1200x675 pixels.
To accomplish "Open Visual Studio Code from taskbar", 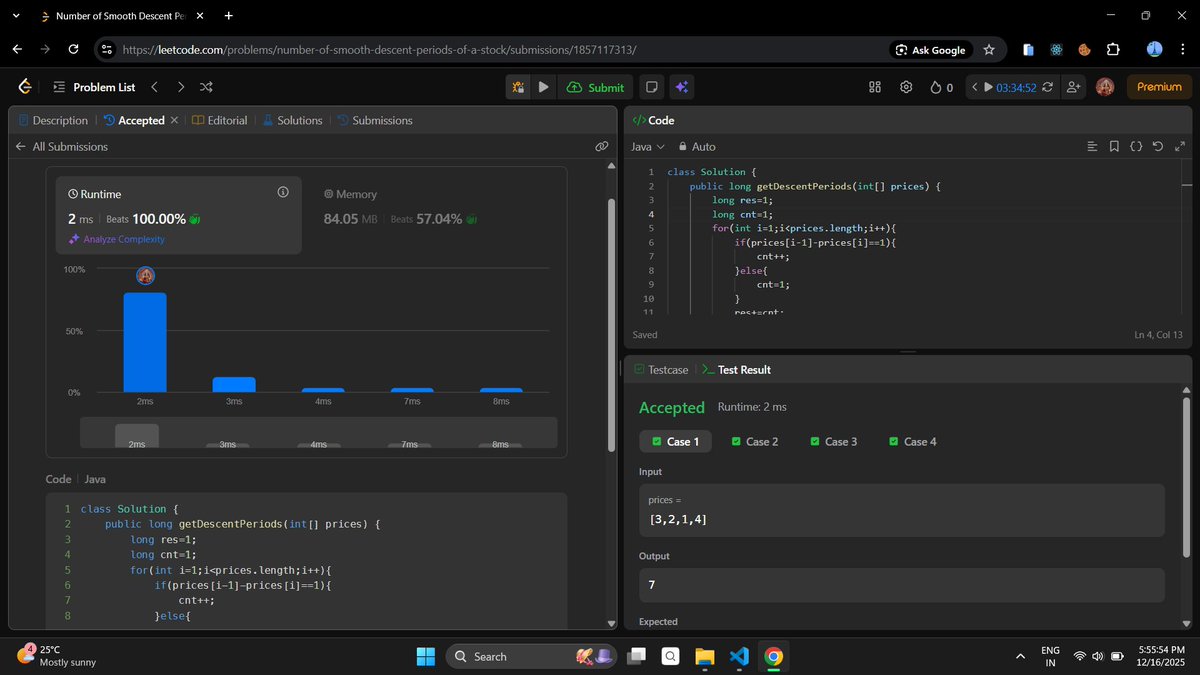I will tap(739, 656).
